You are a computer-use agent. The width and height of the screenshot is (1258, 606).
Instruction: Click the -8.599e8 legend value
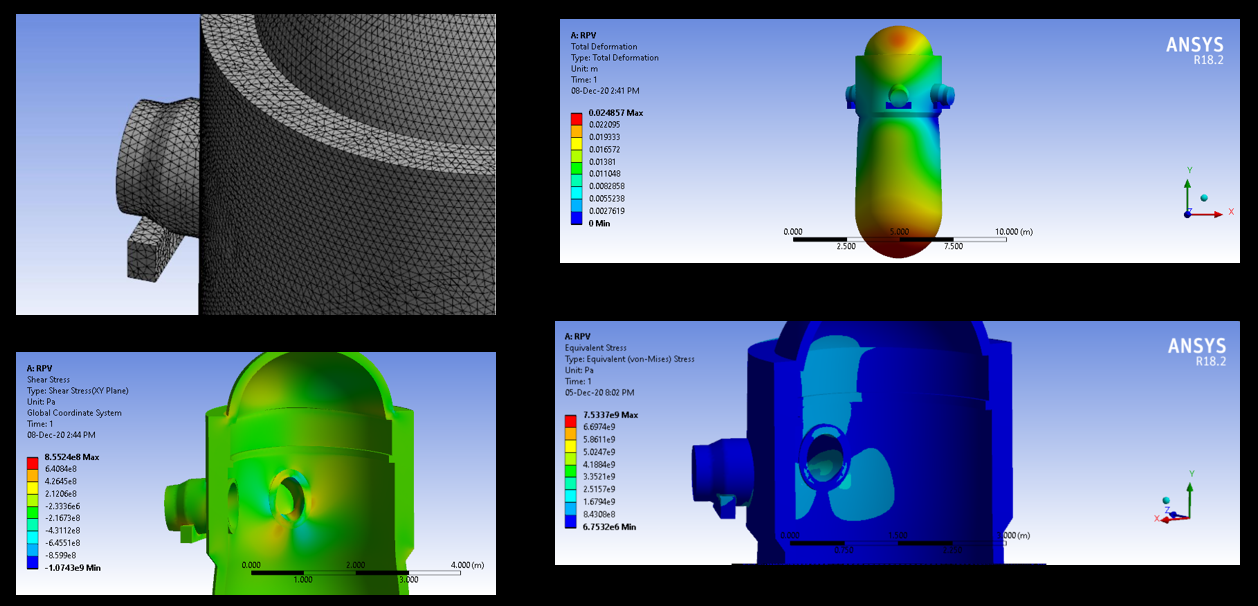[59, 555]
